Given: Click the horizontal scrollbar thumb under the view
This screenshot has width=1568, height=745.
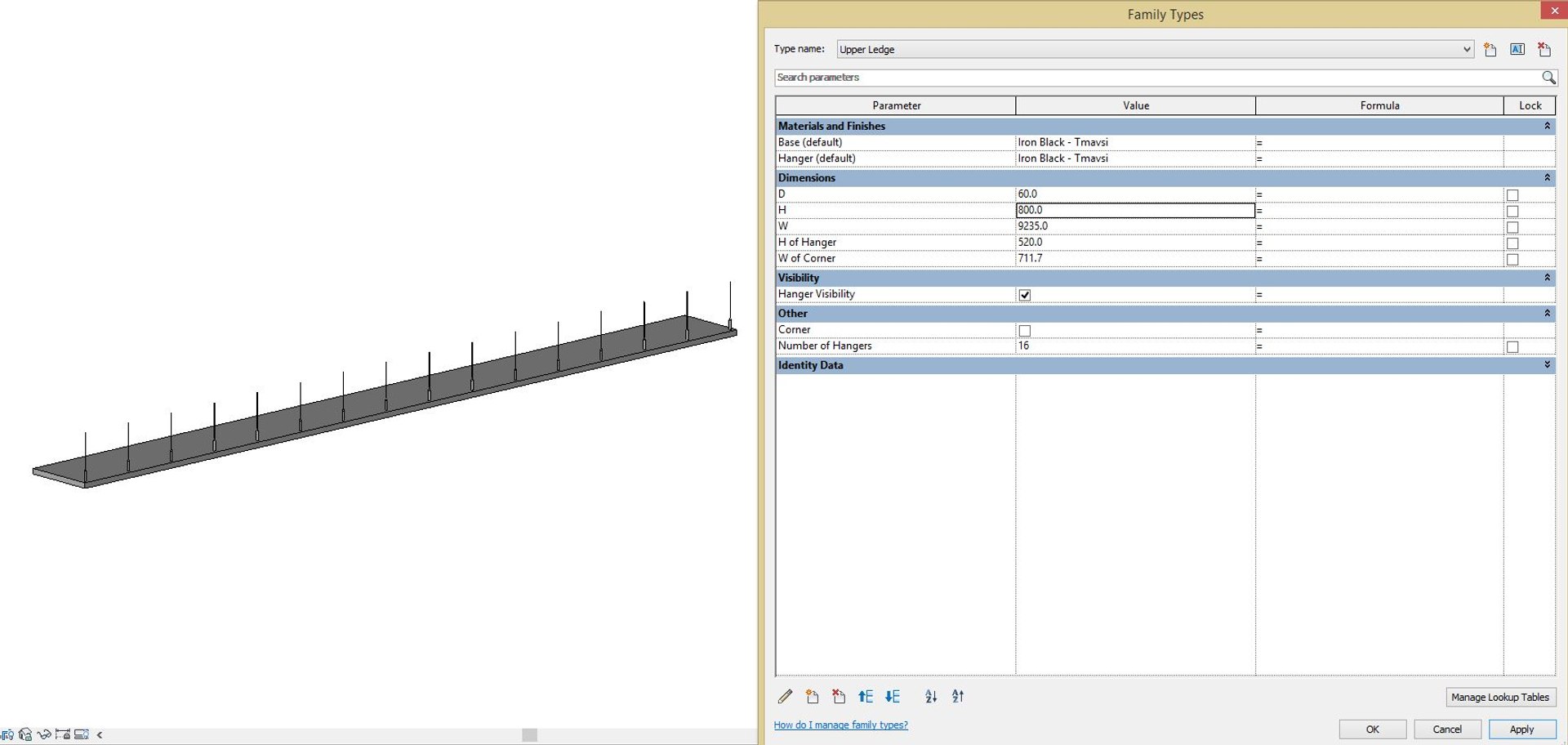Looking at the screenshot, I should pos(529,735).
